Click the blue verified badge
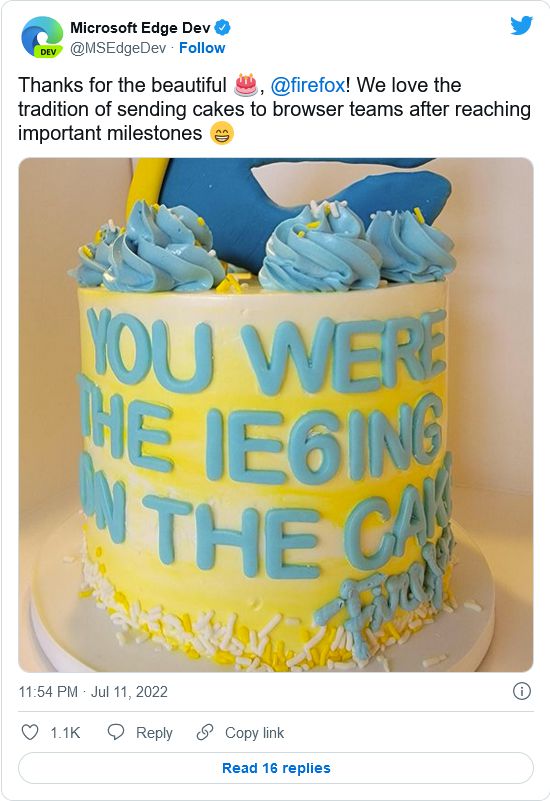 222,28
